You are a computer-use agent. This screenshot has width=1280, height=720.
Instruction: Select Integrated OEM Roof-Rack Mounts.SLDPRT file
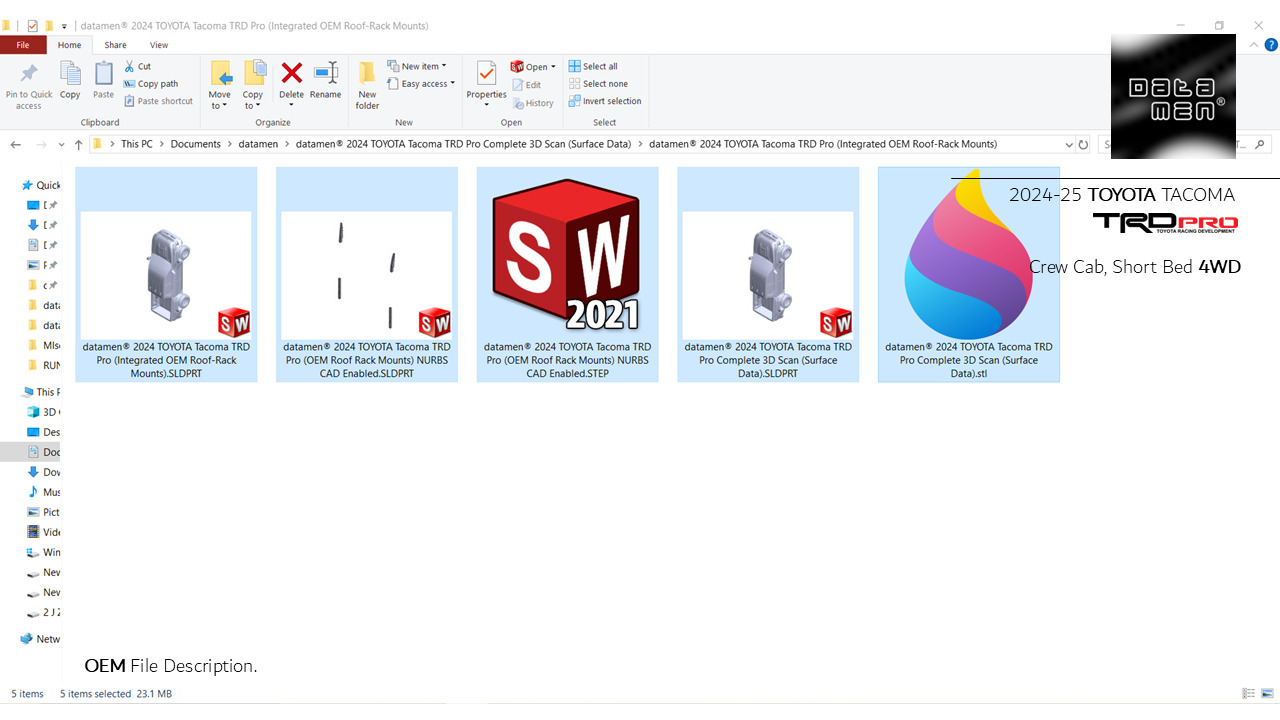point(166,274)
